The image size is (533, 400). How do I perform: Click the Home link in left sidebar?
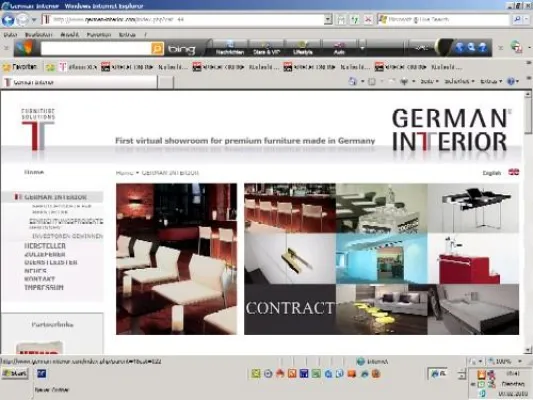(34, 172)
